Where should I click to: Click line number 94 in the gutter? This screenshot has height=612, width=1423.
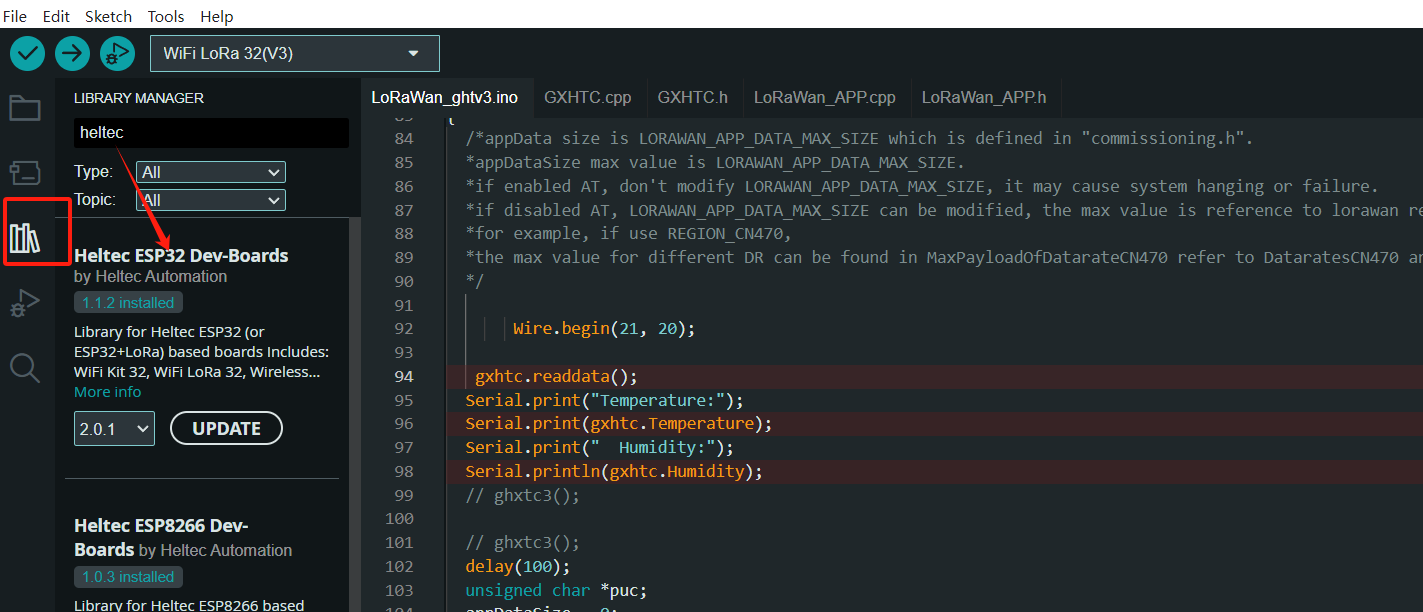click(x=403, y=377)
